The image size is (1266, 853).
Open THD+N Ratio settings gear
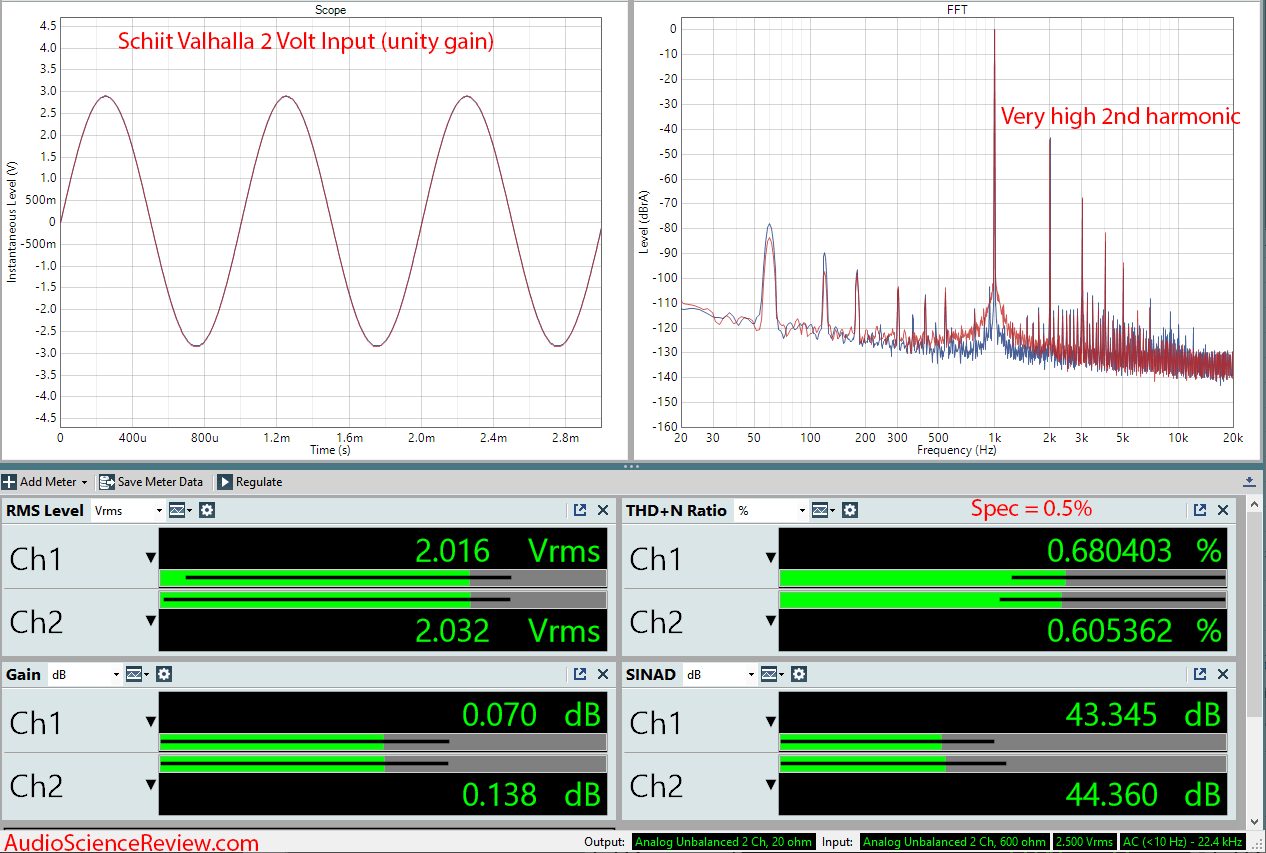[x=850, y=510]
